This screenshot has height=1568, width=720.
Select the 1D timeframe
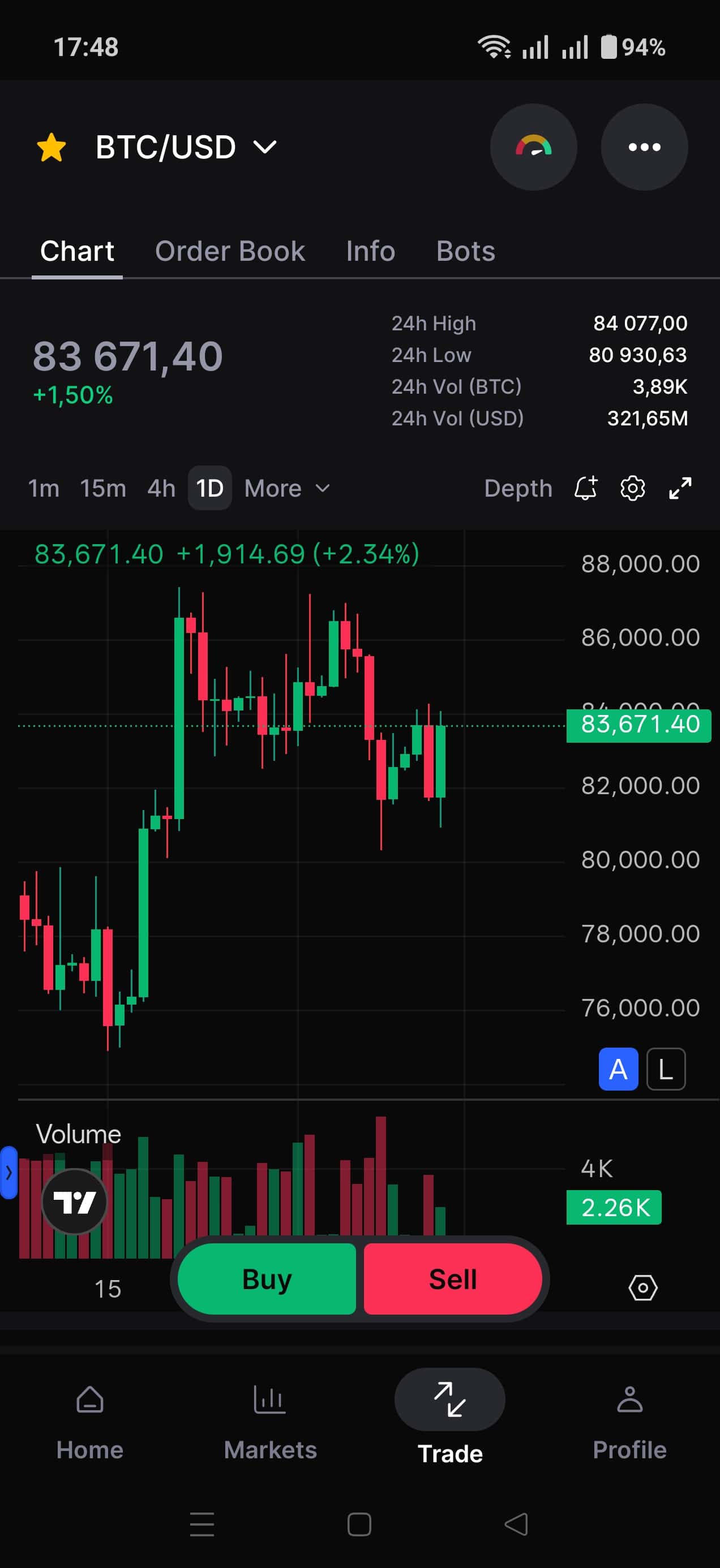click(209, 488)
